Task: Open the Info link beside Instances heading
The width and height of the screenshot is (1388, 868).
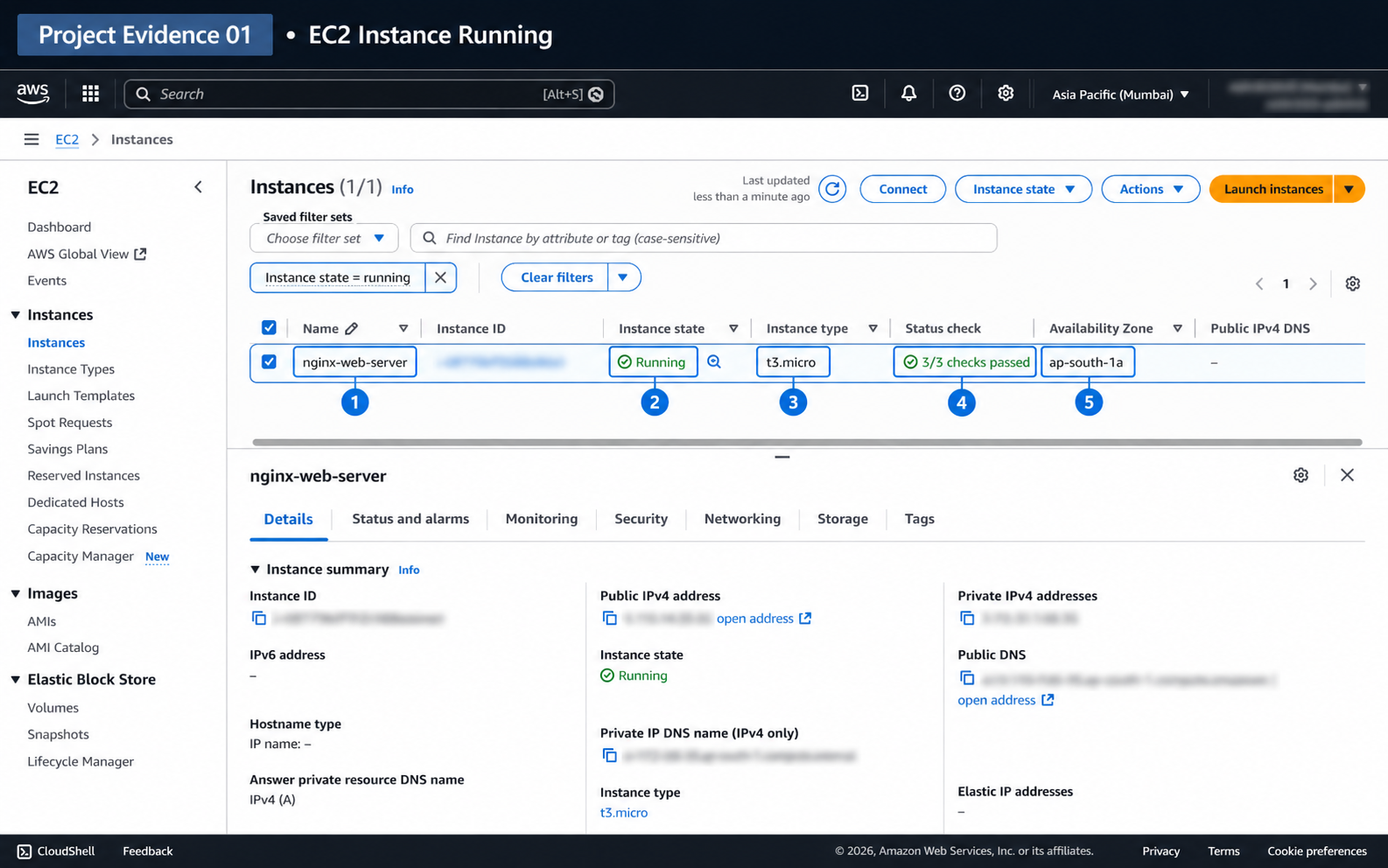Action: point(403,189)
